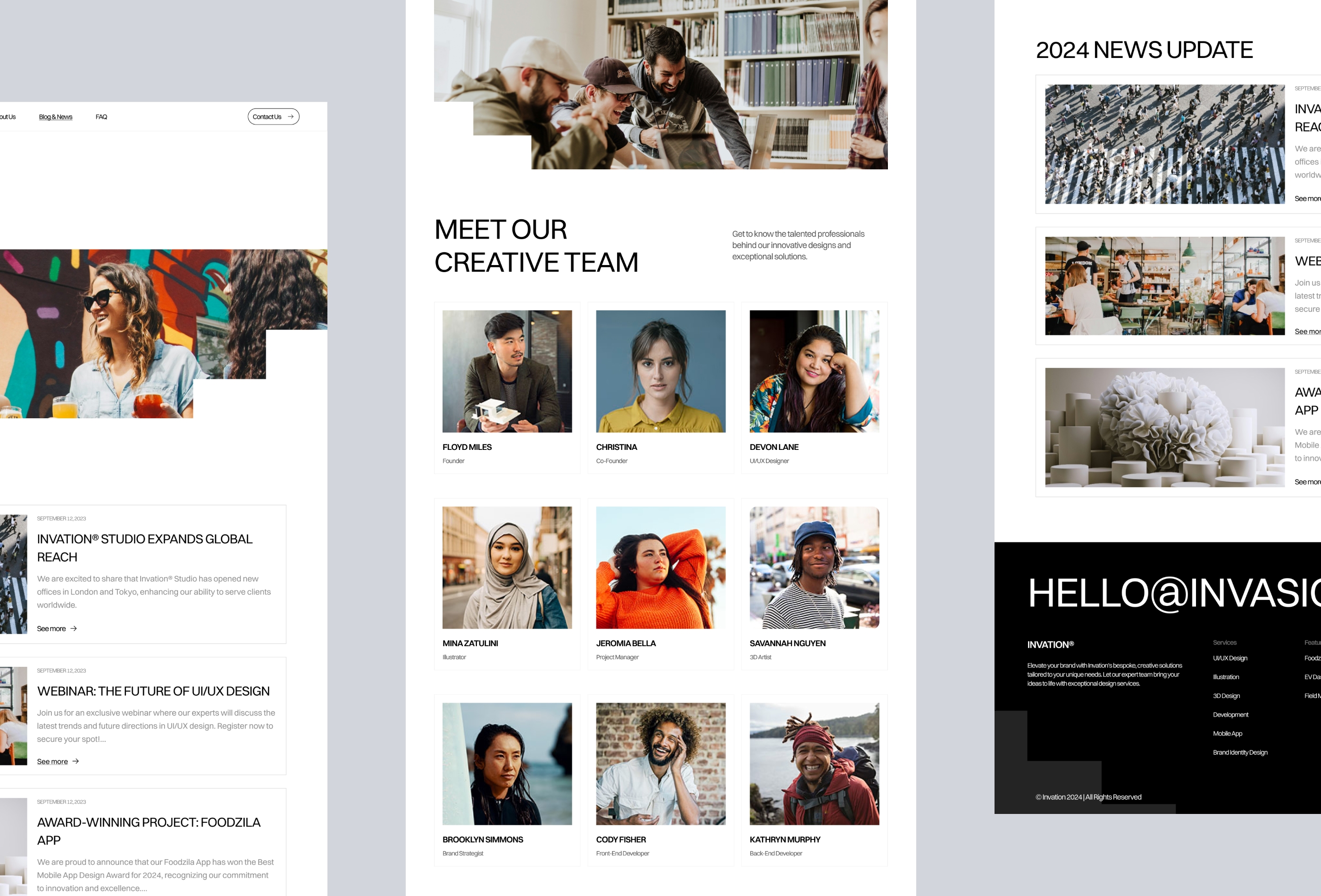Screen dimensions: 1321x896
Task: Open the Illustration service link
Action: 1226,677
